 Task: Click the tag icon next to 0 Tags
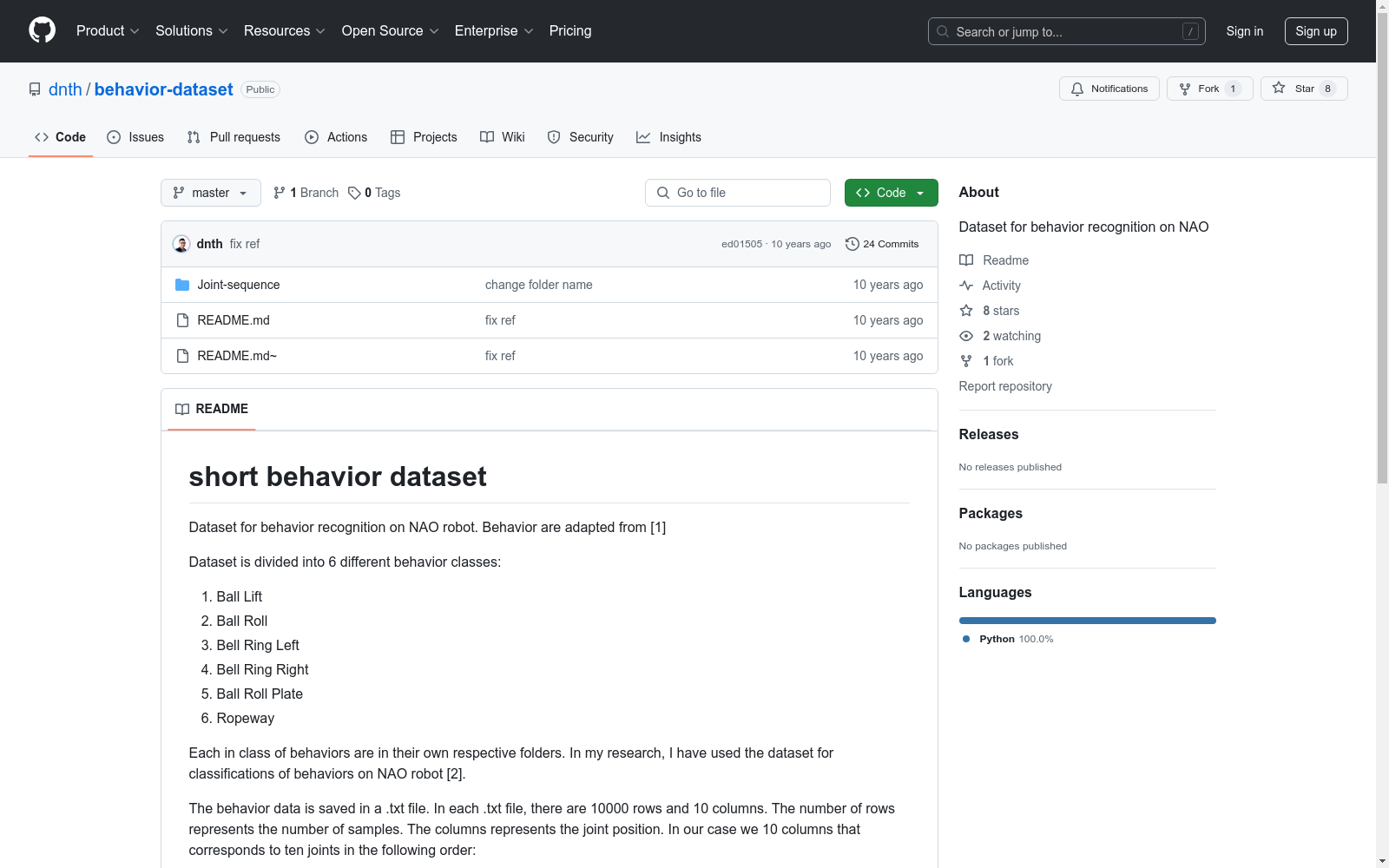[x=354, y=193]
